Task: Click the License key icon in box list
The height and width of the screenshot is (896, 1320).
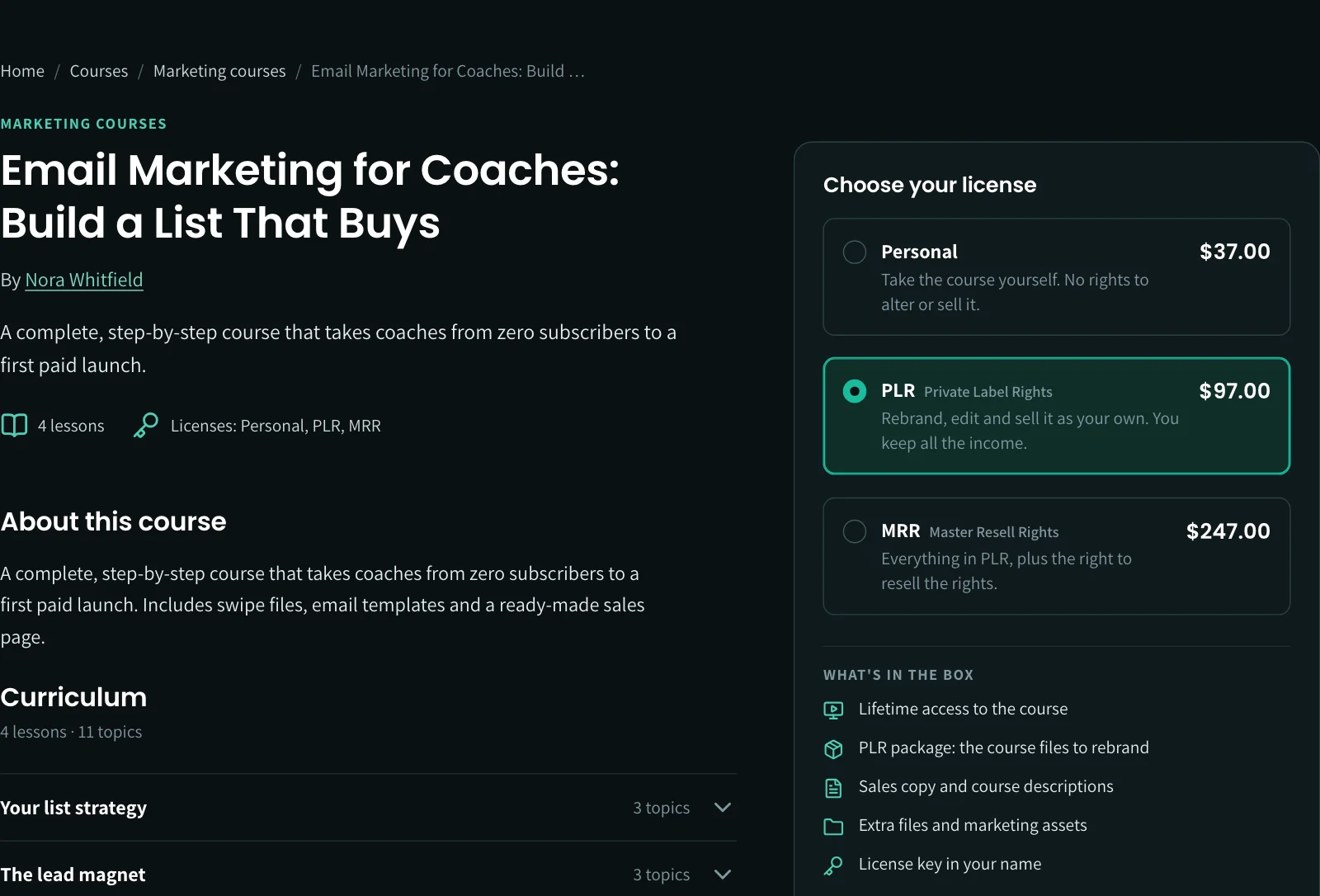Action: tap(833, 865)
